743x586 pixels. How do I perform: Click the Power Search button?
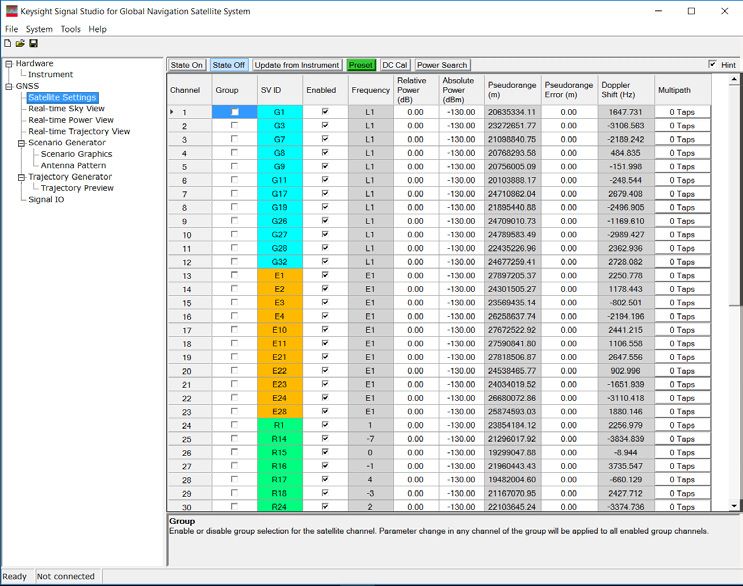click(442, 65)
